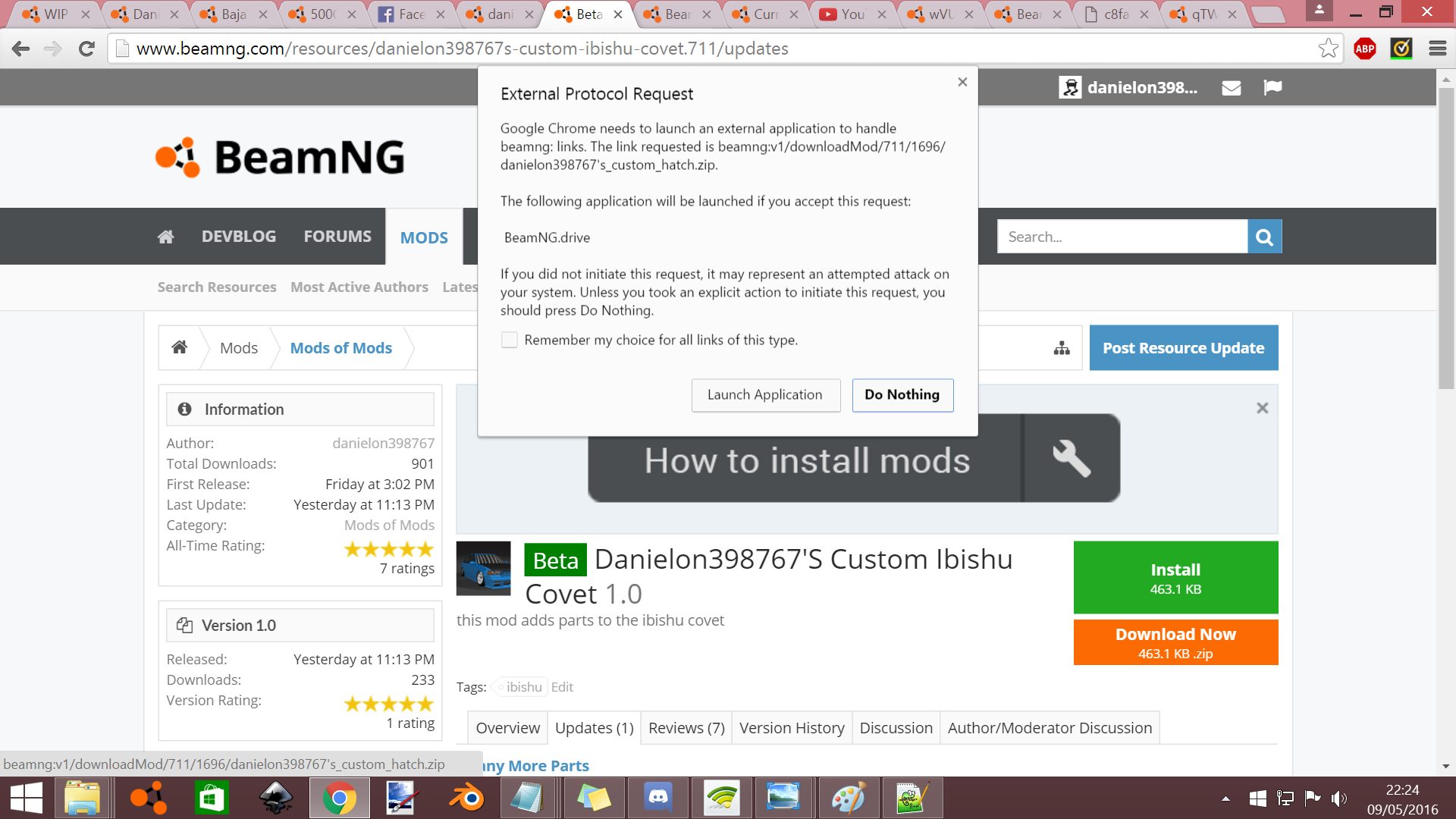This screenshot has height=819, width=1456.
Task: Click the How to install mods banner
Action: pos(854,460)
